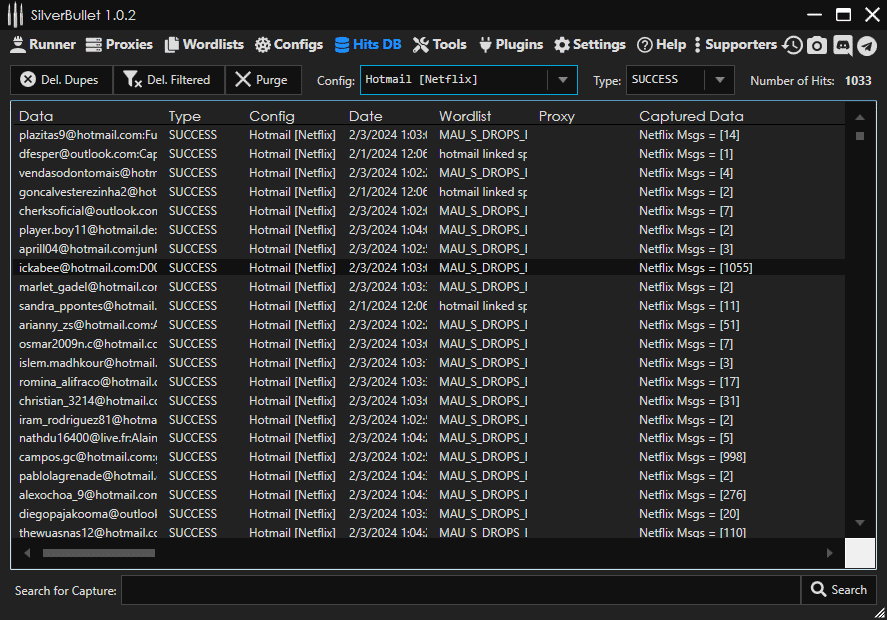887x620 pixels.
Task: Switch to the Runner tab
Action: pyautogui.click(x=43, y=45)
